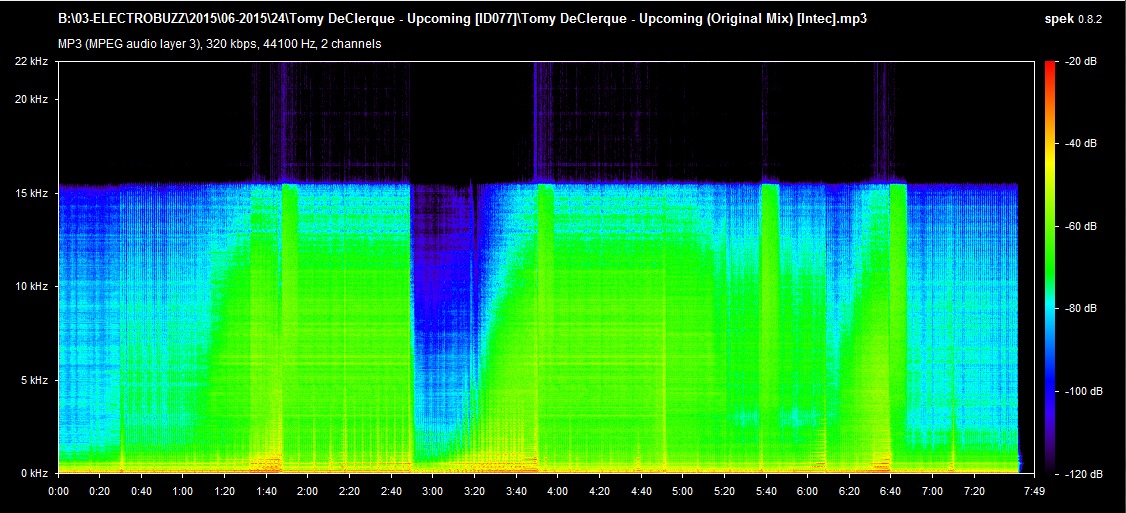
Task: Click the -40 dB scale label
Action: pos(1081,144)
